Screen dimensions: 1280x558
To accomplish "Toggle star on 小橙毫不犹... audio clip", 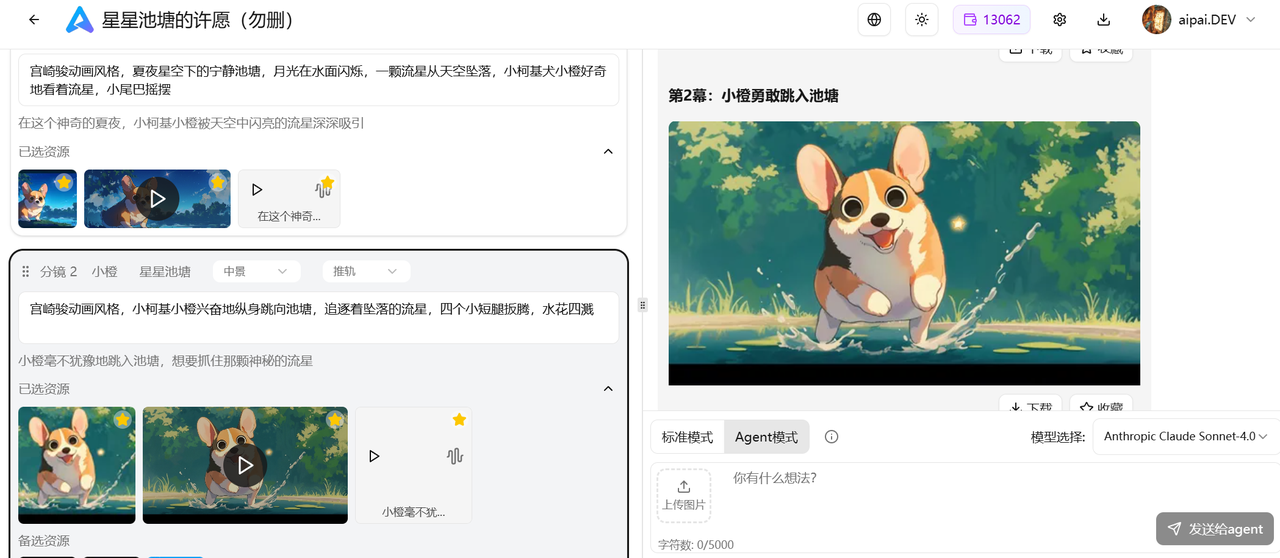I will pyautogui.click(x=459, y=420).
